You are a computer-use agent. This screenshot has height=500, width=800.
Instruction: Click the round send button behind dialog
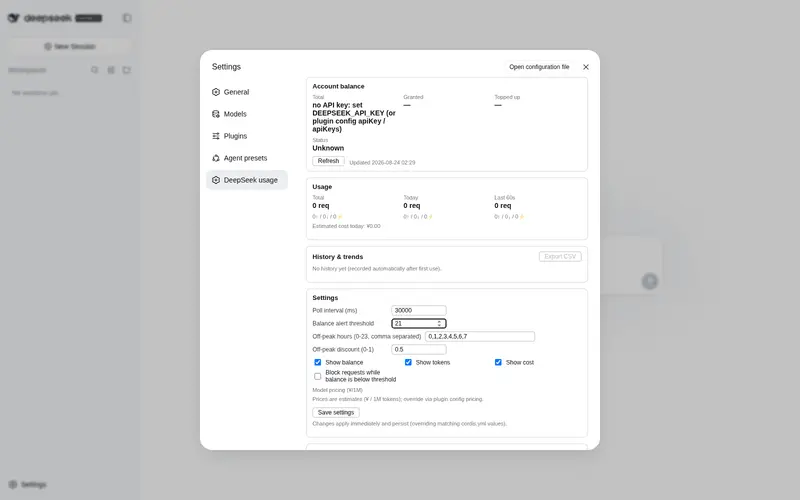649,281
